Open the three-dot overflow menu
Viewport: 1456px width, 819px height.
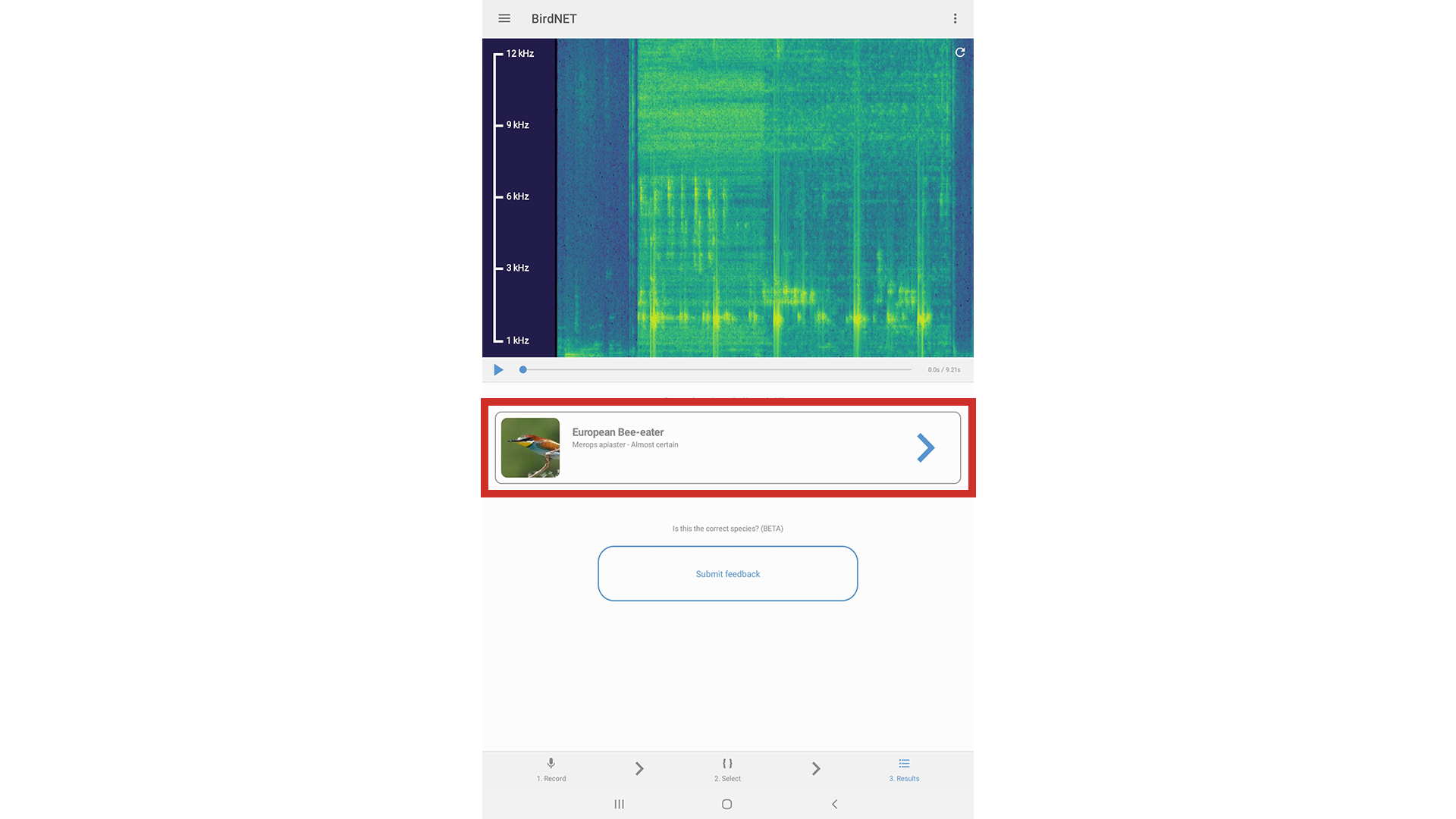(955, 18)
